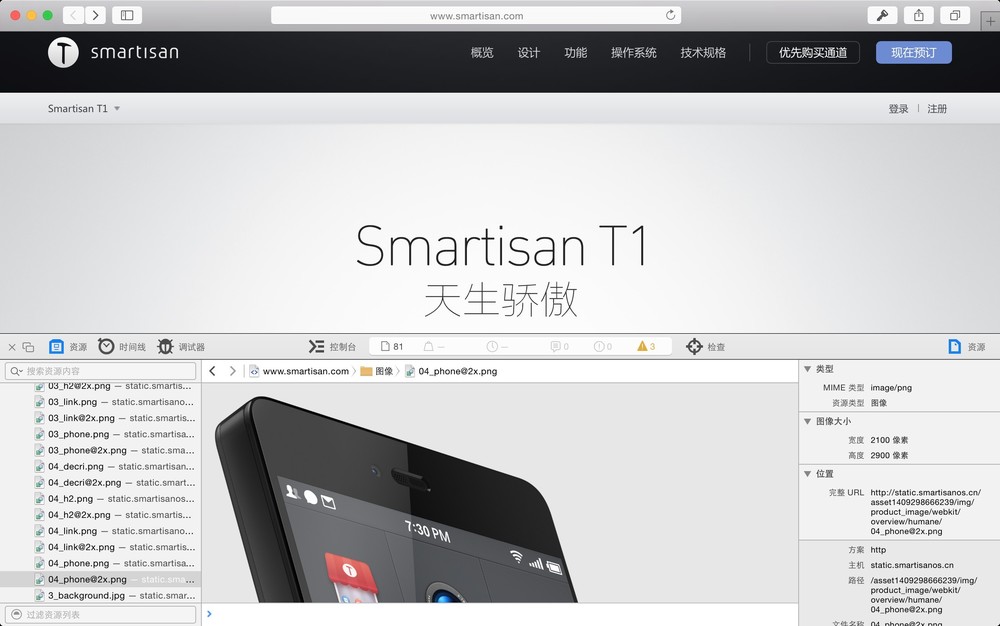This screenshot has width=1000, height=626.
Task: Toggle the Safari sidebar
Action: pyautogui.click(x=127, y=15)
